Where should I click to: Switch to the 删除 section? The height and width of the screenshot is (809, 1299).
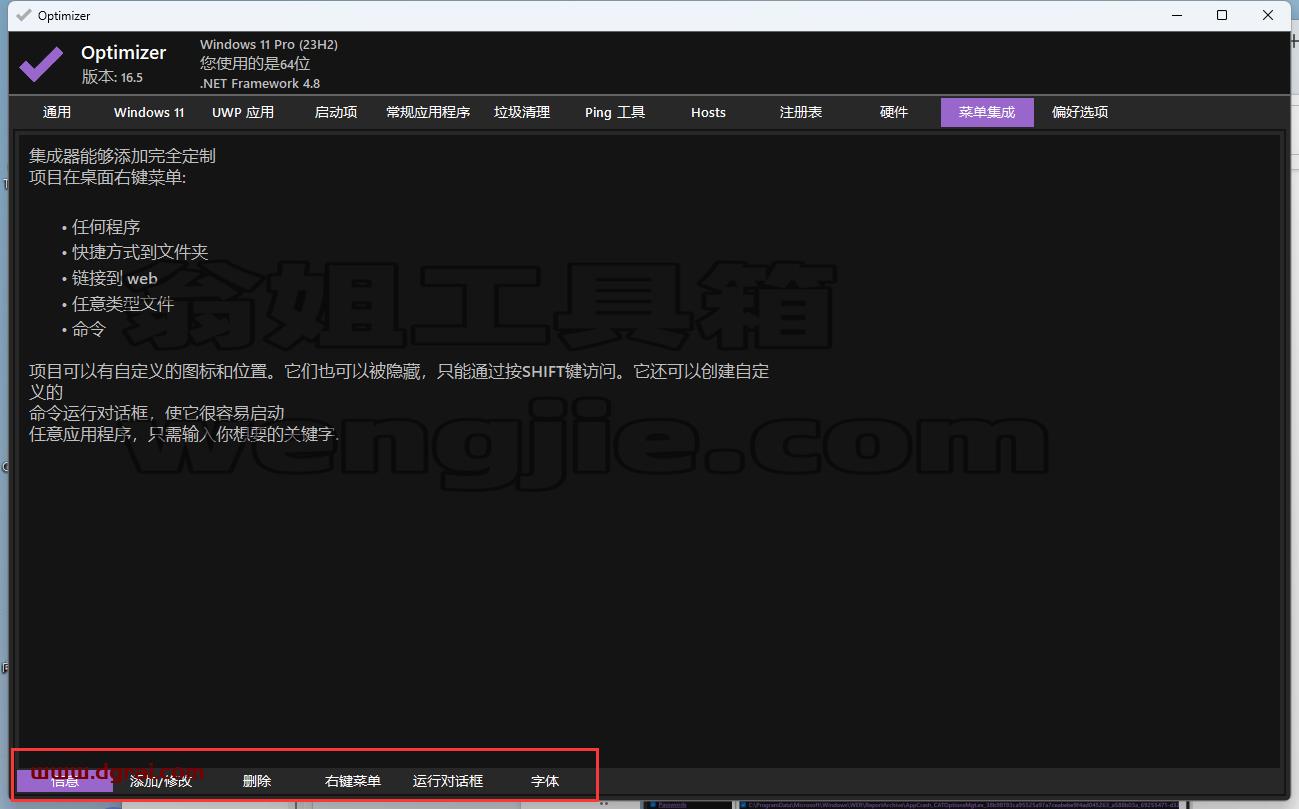click(x=257, y=781)
